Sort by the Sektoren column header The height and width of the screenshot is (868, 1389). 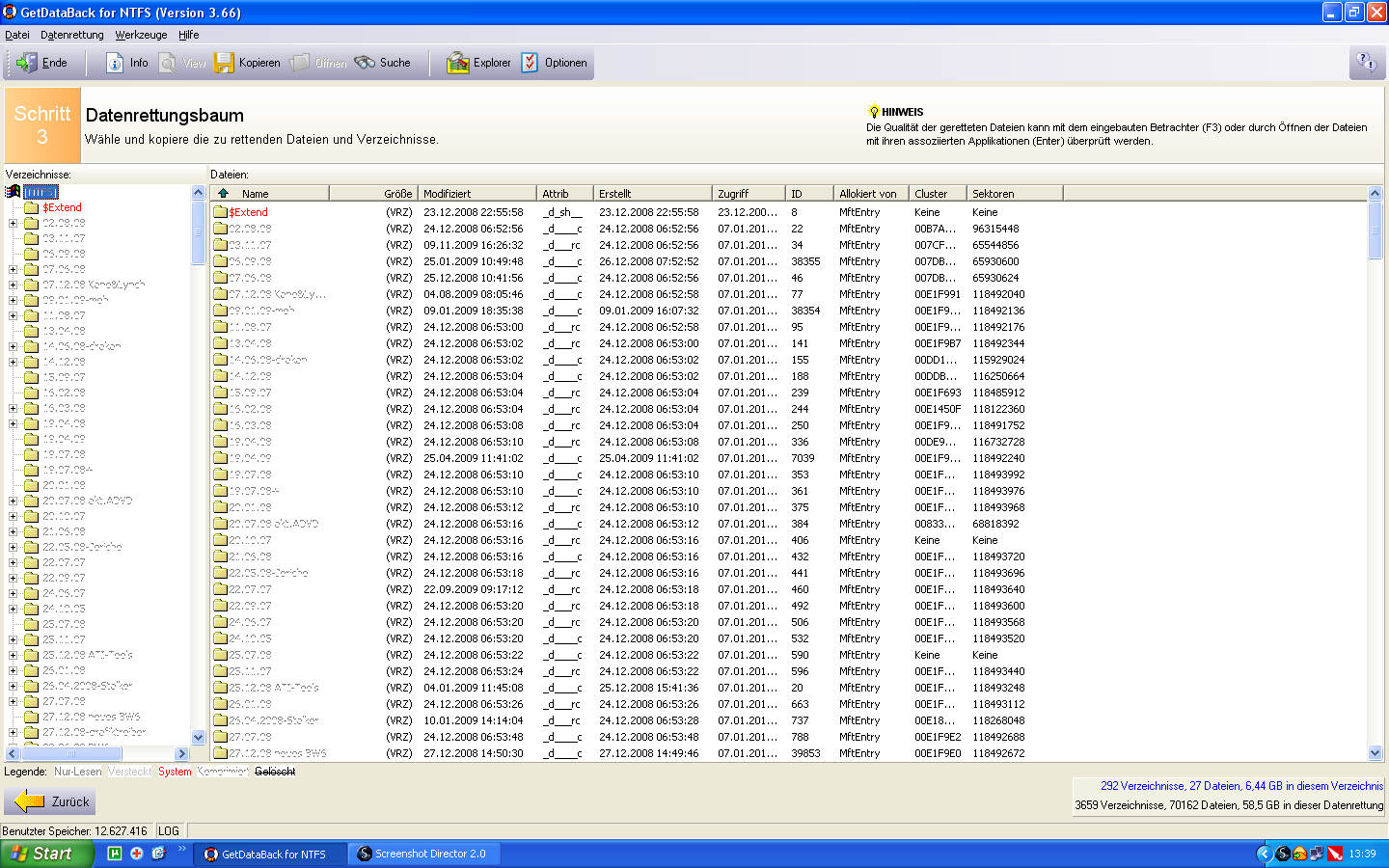[1014, 193]
